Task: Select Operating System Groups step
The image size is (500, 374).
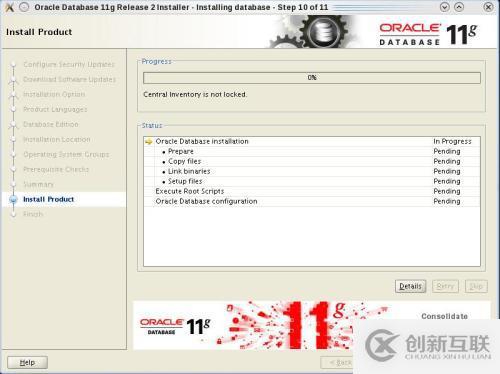Action: 66,154
